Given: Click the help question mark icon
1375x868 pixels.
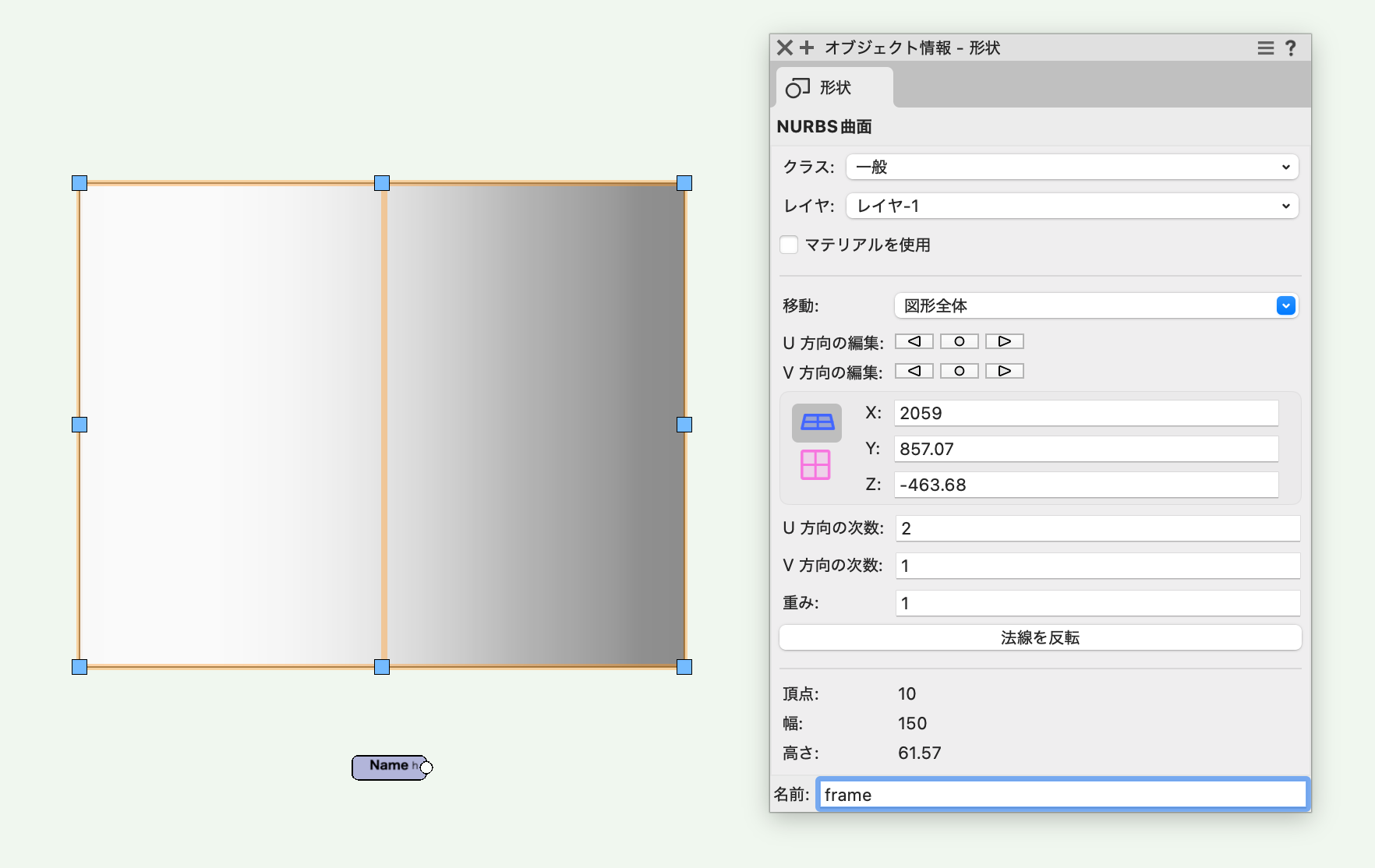Looking at the screenshot, I should (x=1291, y=48).
